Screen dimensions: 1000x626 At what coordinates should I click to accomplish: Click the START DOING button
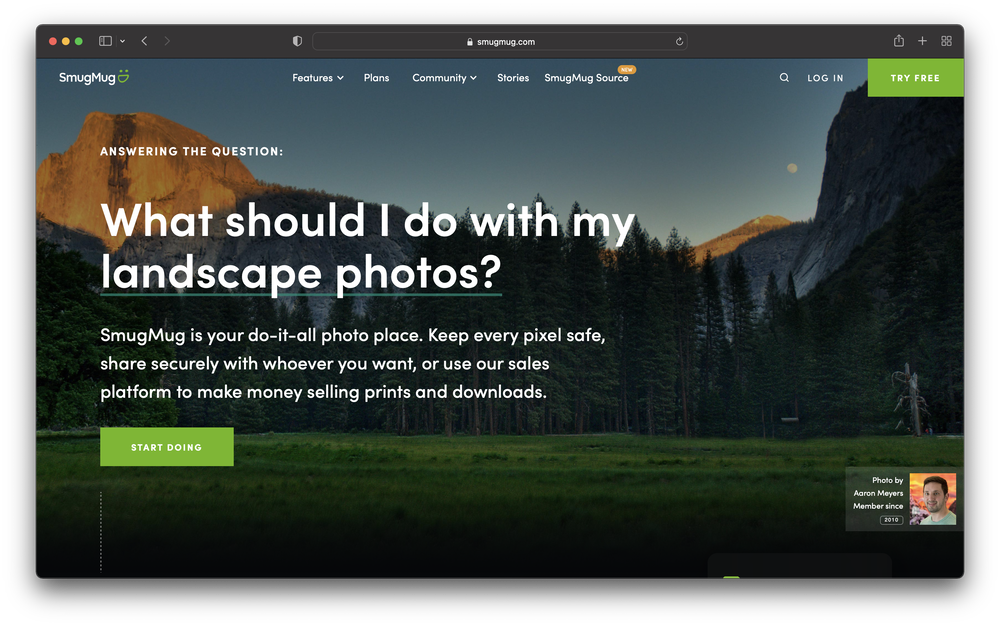[x=166, y=446]
